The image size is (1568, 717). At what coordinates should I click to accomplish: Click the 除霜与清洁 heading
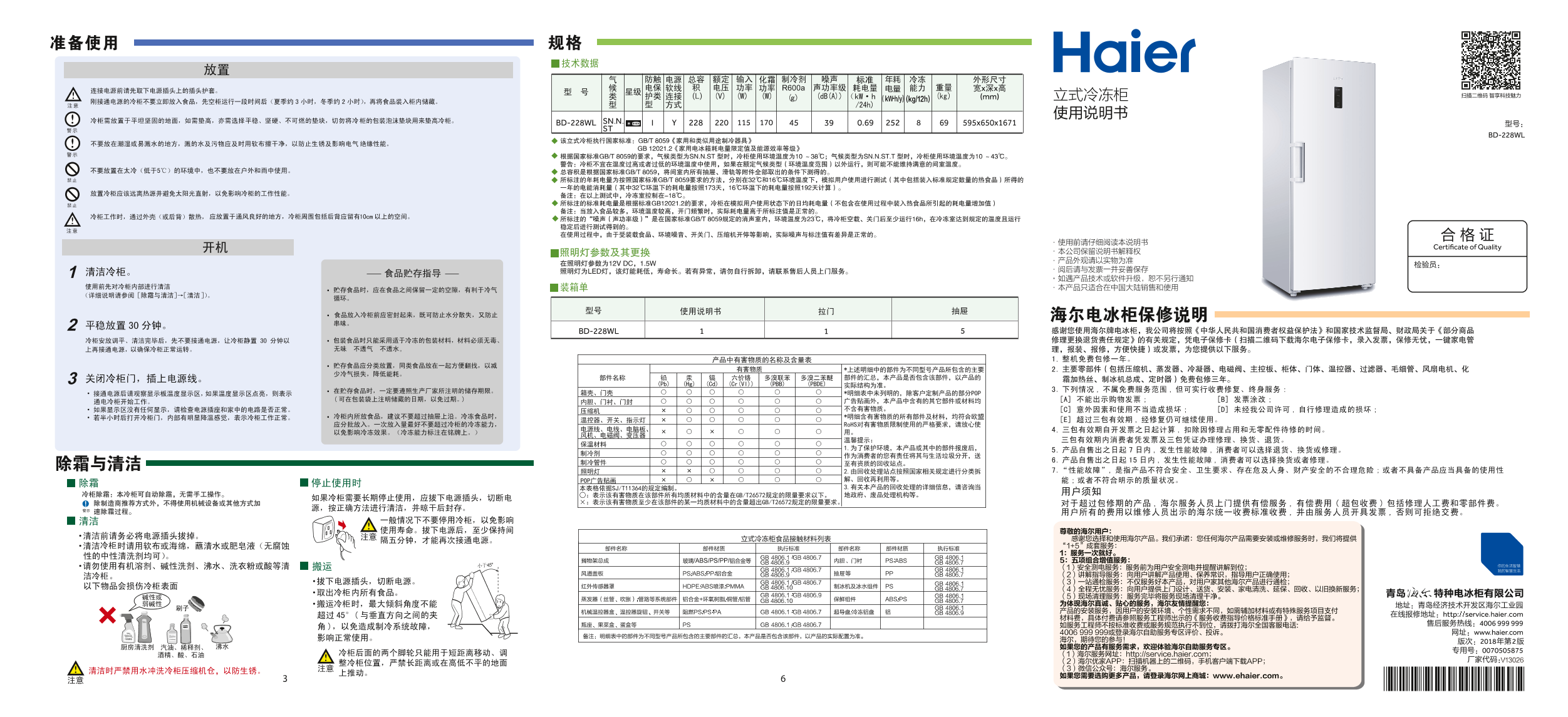click(x=98, y=463)
